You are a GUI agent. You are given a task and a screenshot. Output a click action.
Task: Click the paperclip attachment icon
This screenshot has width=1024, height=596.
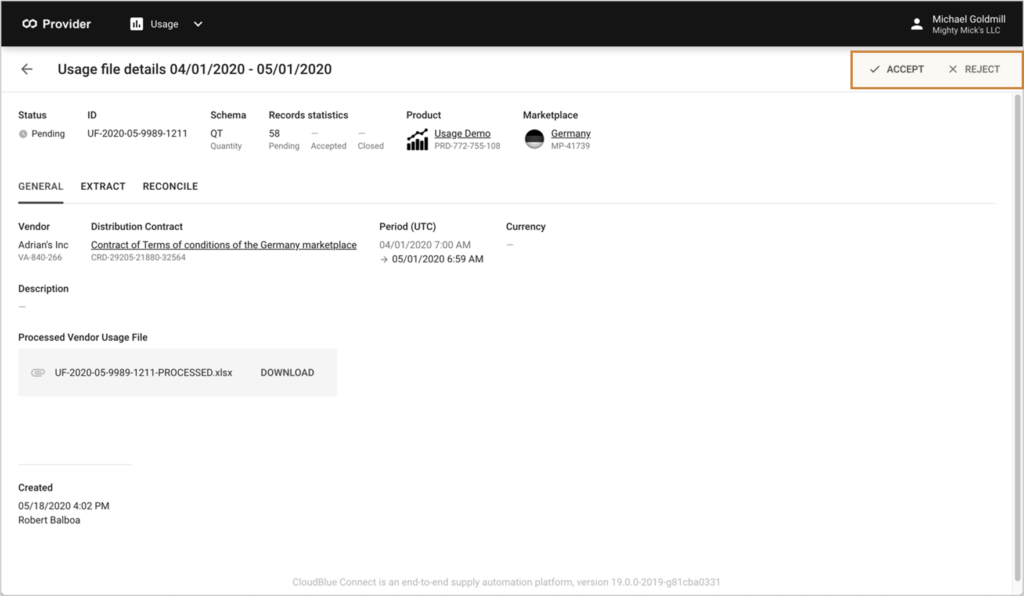pyautogui.click(x=38, y=373)
